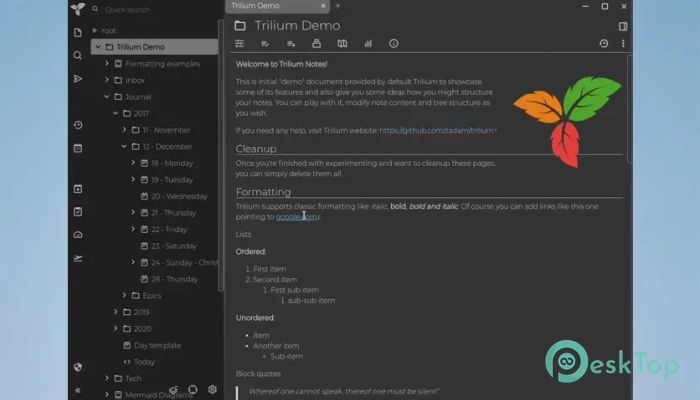Open tree settings gear icon
This screenshot has height=400, width=700.
212,390
